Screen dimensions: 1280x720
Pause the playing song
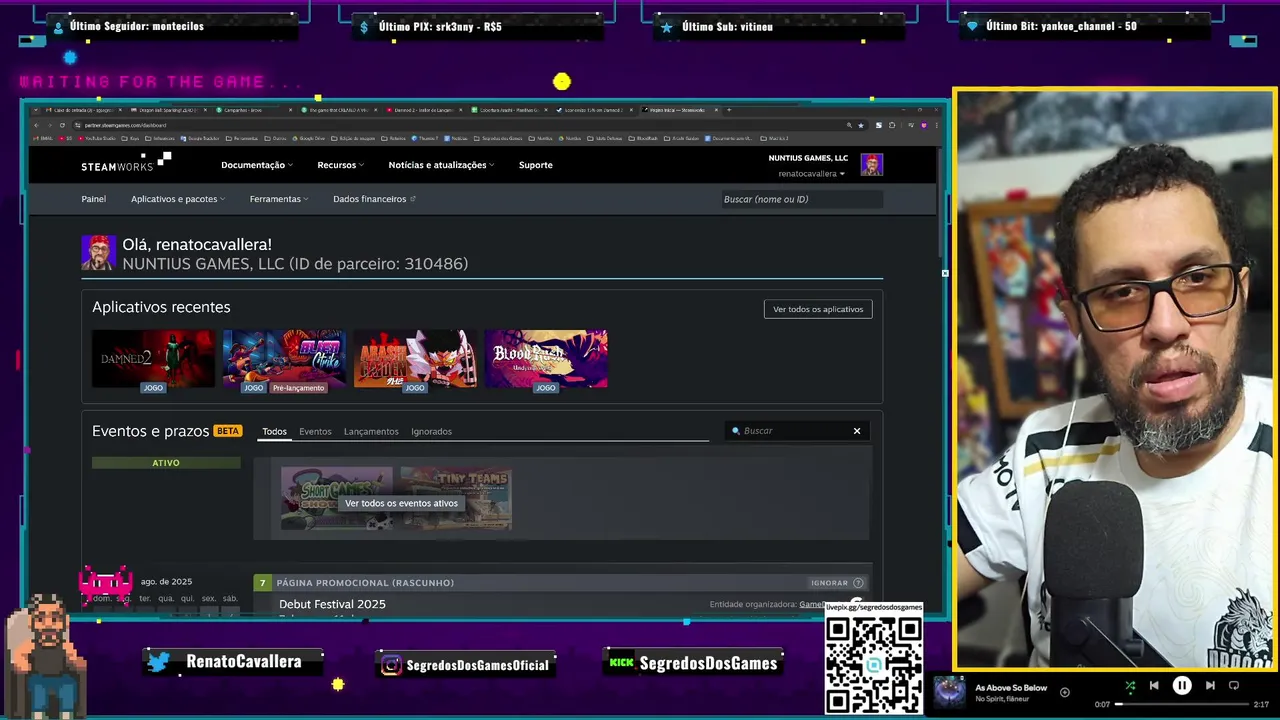pos(1182,686)
